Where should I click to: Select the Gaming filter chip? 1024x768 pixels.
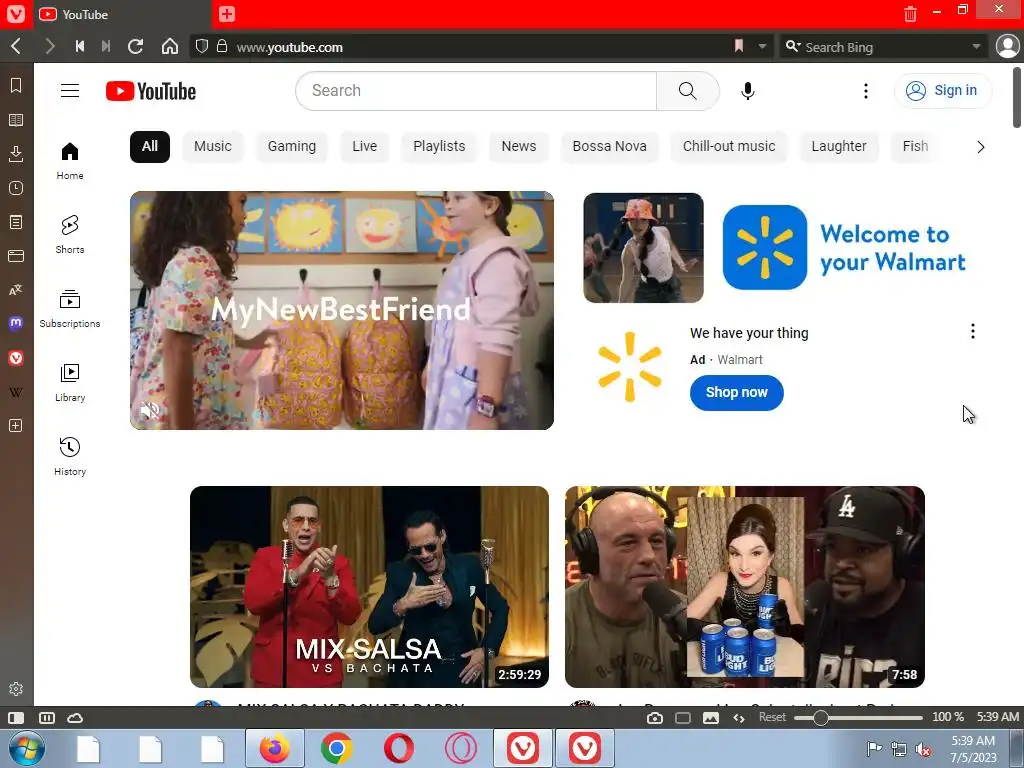(x=292, y=146)
